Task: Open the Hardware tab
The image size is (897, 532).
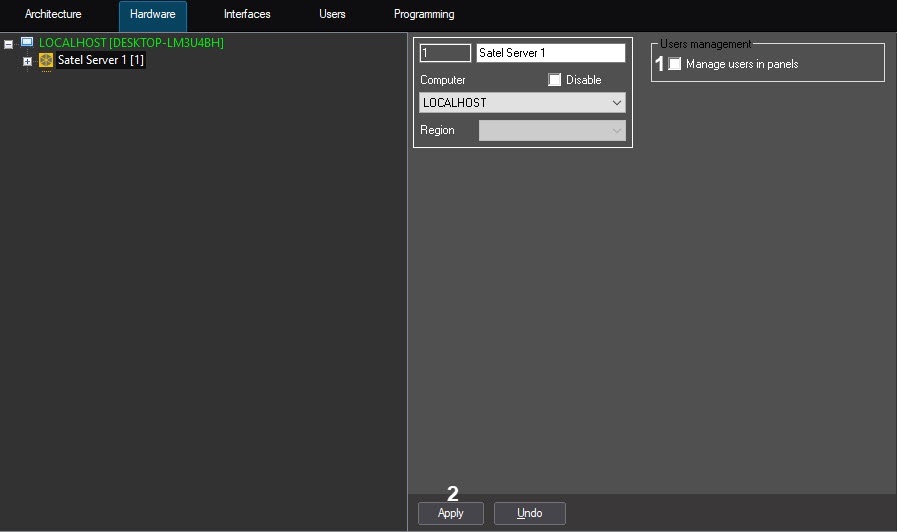Action: tap(153, 14)
